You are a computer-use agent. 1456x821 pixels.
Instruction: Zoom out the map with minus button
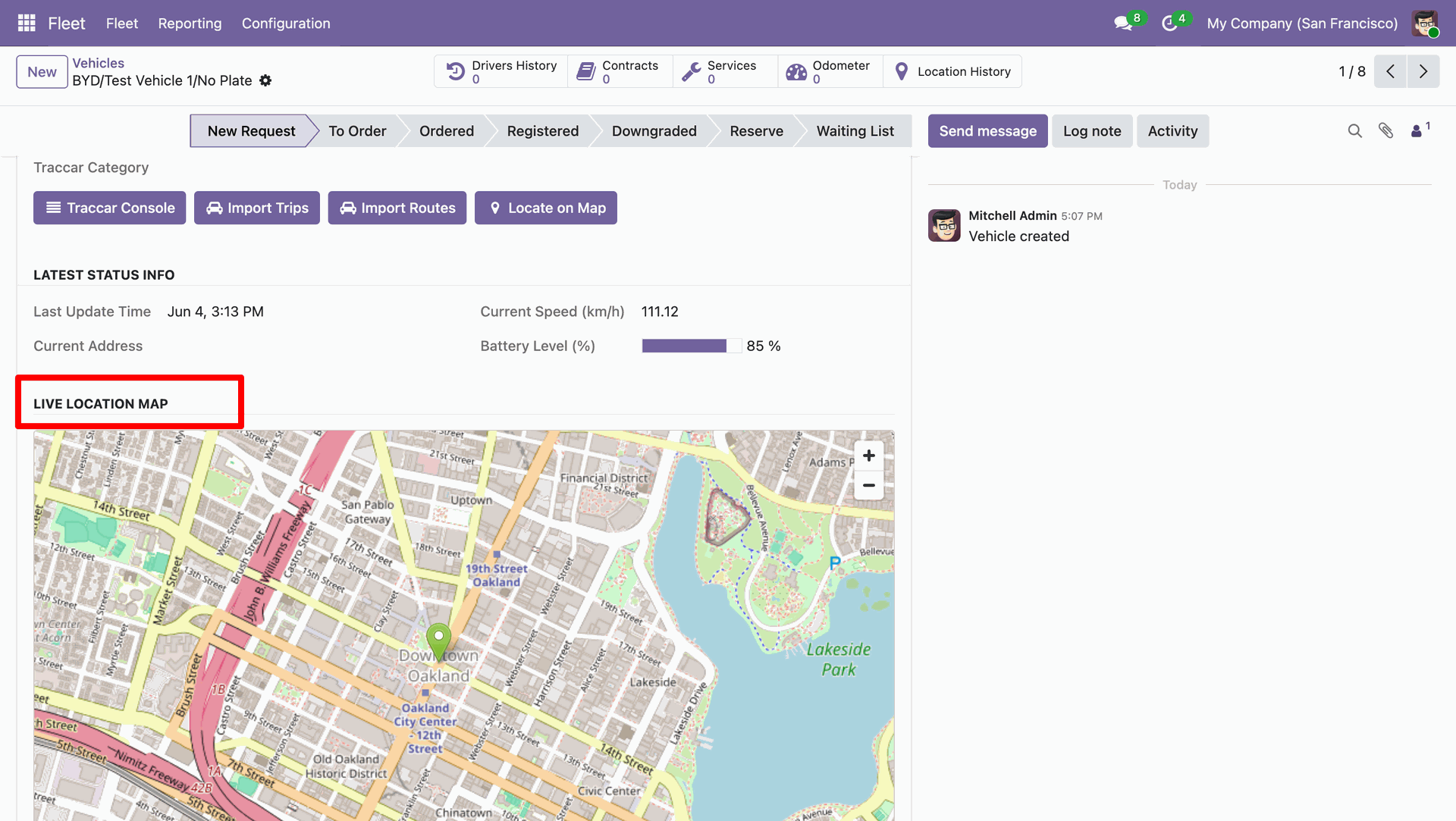pos(869,485)
